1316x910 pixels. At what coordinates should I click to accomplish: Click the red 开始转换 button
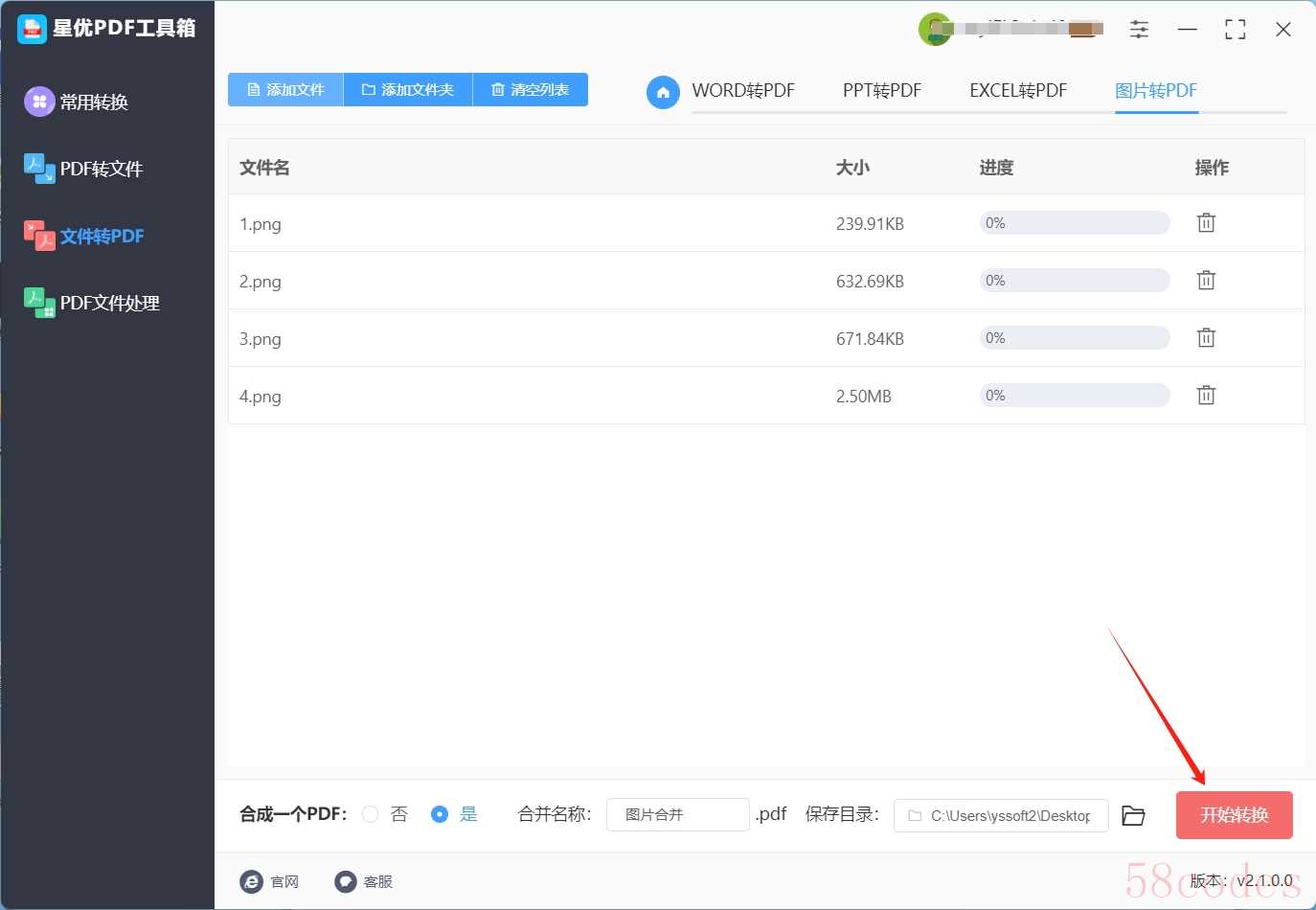[1235, 815]
